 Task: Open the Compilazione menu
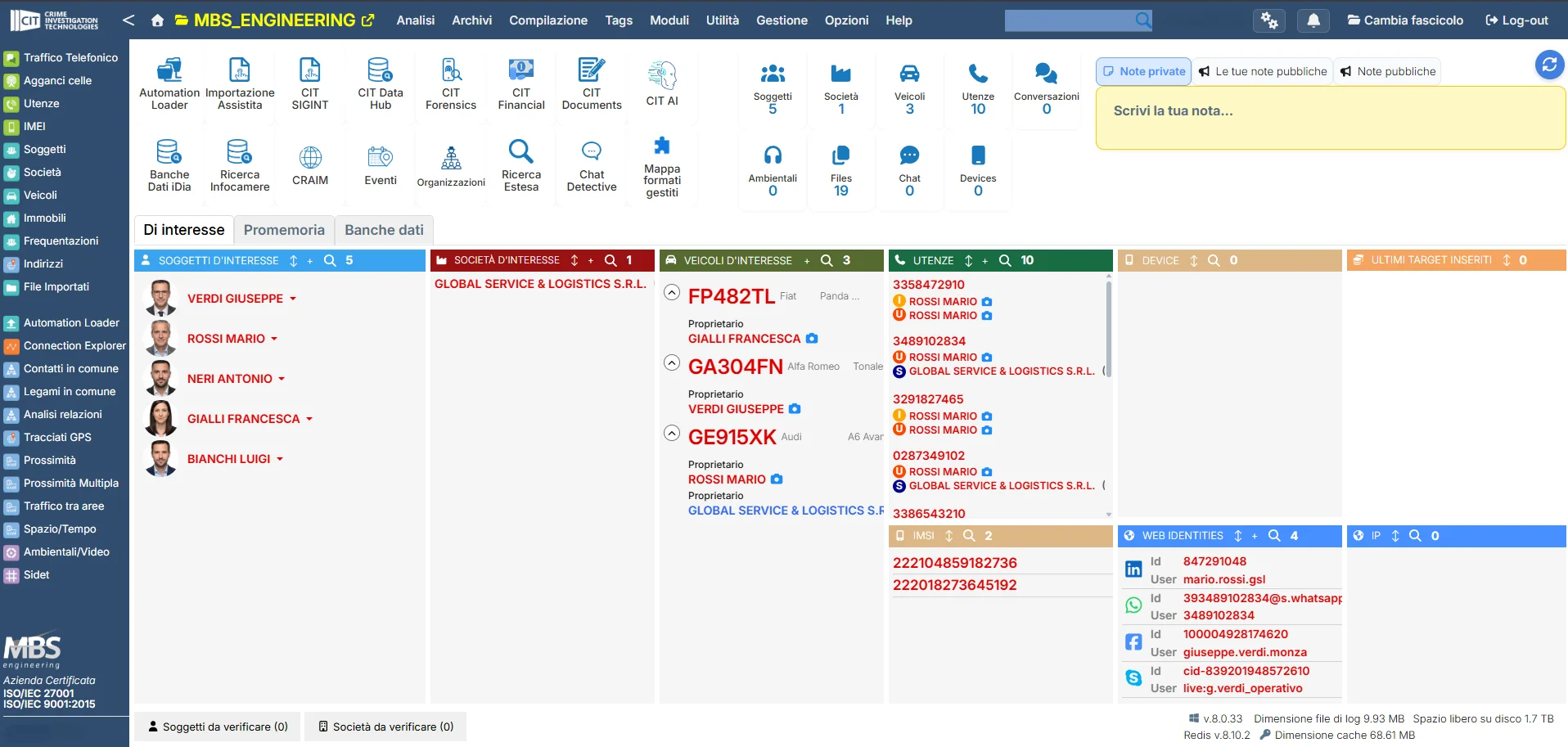pyautogui.click(x=548, y=20)
